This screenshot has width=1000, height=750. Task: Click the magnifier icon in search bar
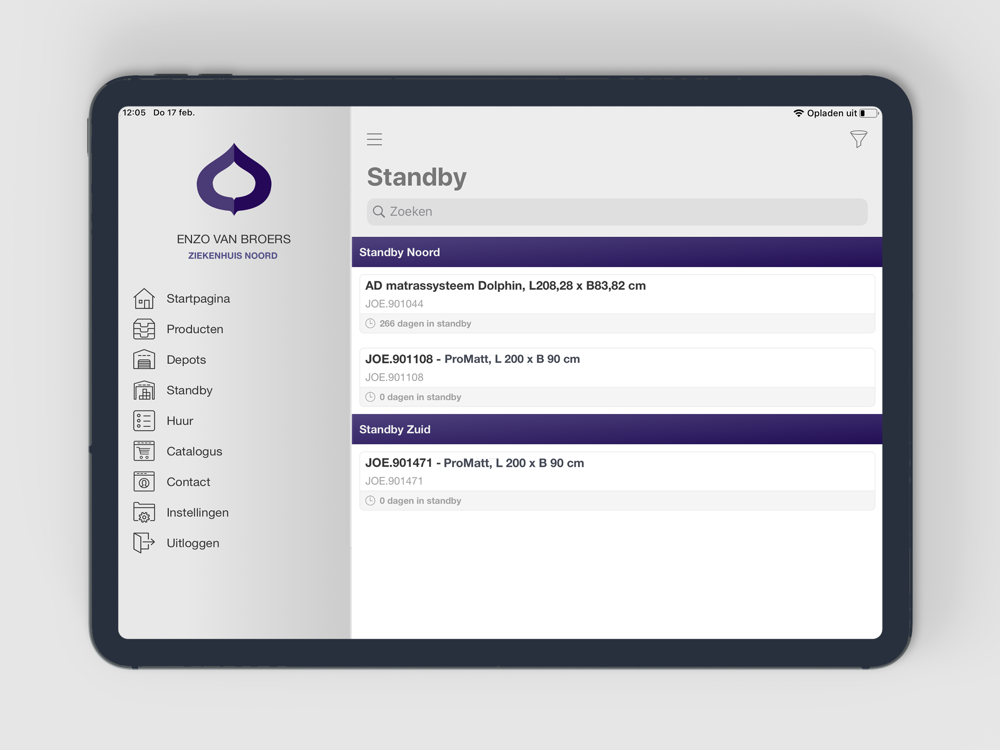pyautogui.click(x=379, y=212)
